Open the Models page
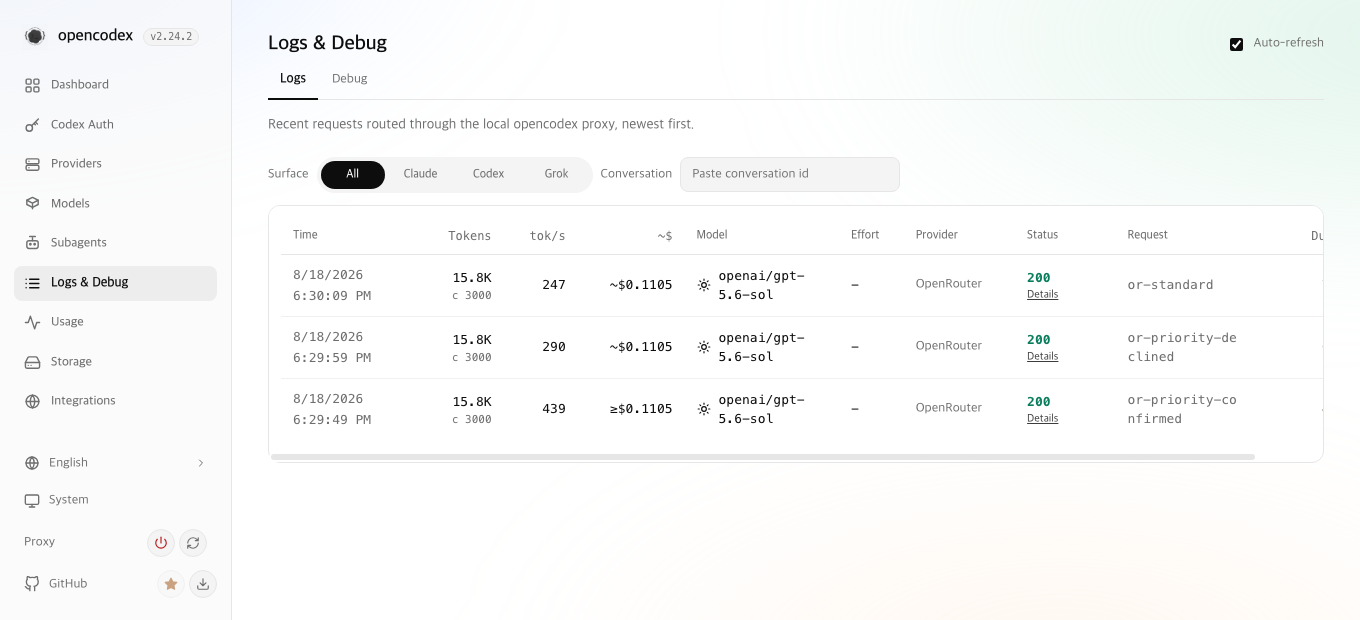Image resolution: width=1360 pixels, height=620 pixels. click(116, 203)
